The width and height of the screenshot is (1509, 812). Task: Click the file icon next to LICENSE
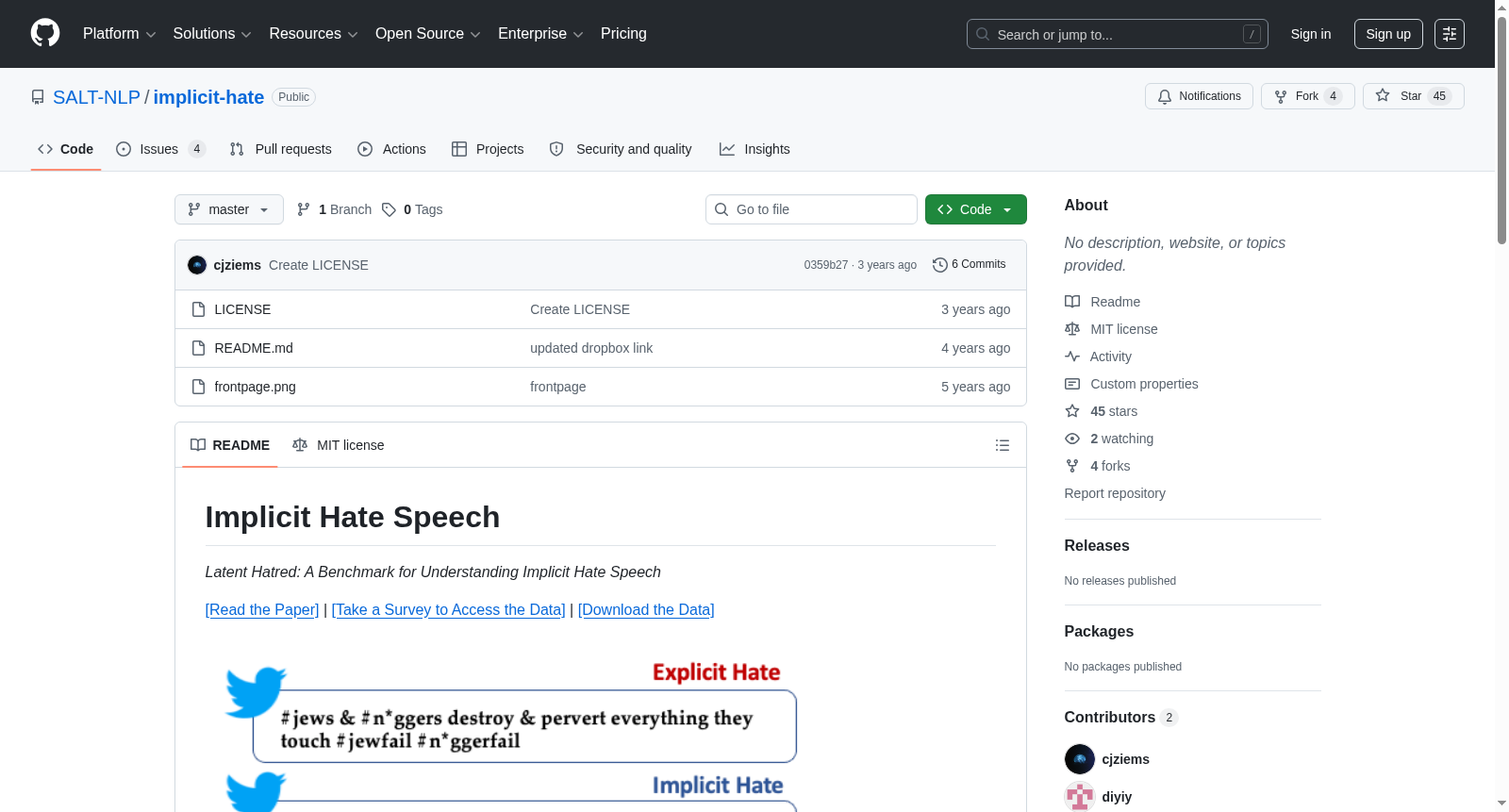coord(198,309)
